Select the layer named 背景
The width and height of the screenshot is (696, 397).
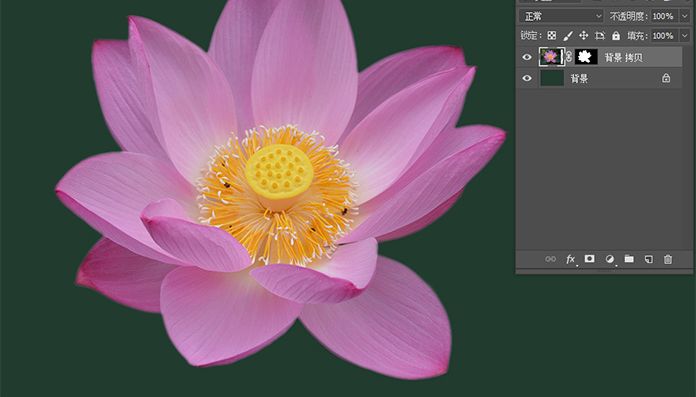coord(579,79)
